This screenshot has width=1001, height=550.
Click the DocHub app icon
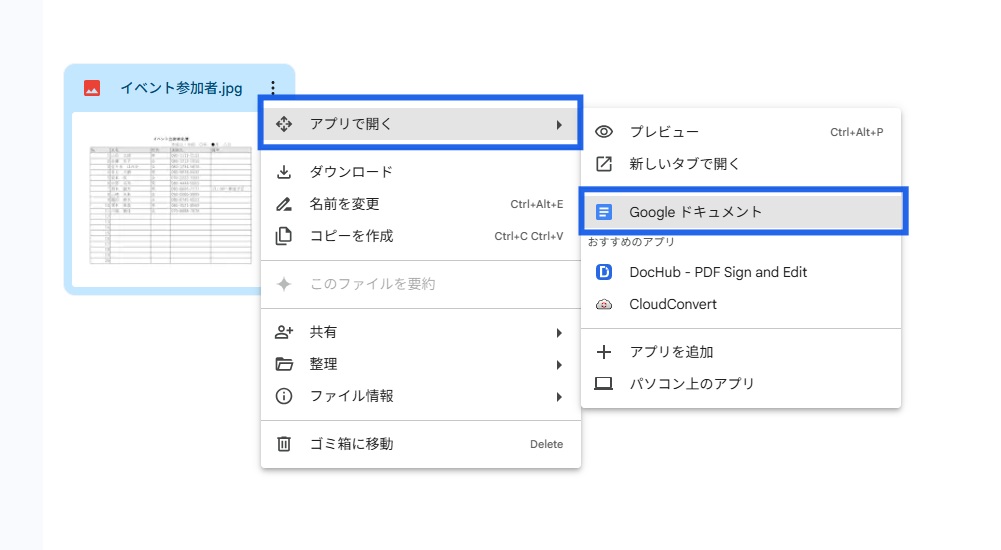point(604,272)
